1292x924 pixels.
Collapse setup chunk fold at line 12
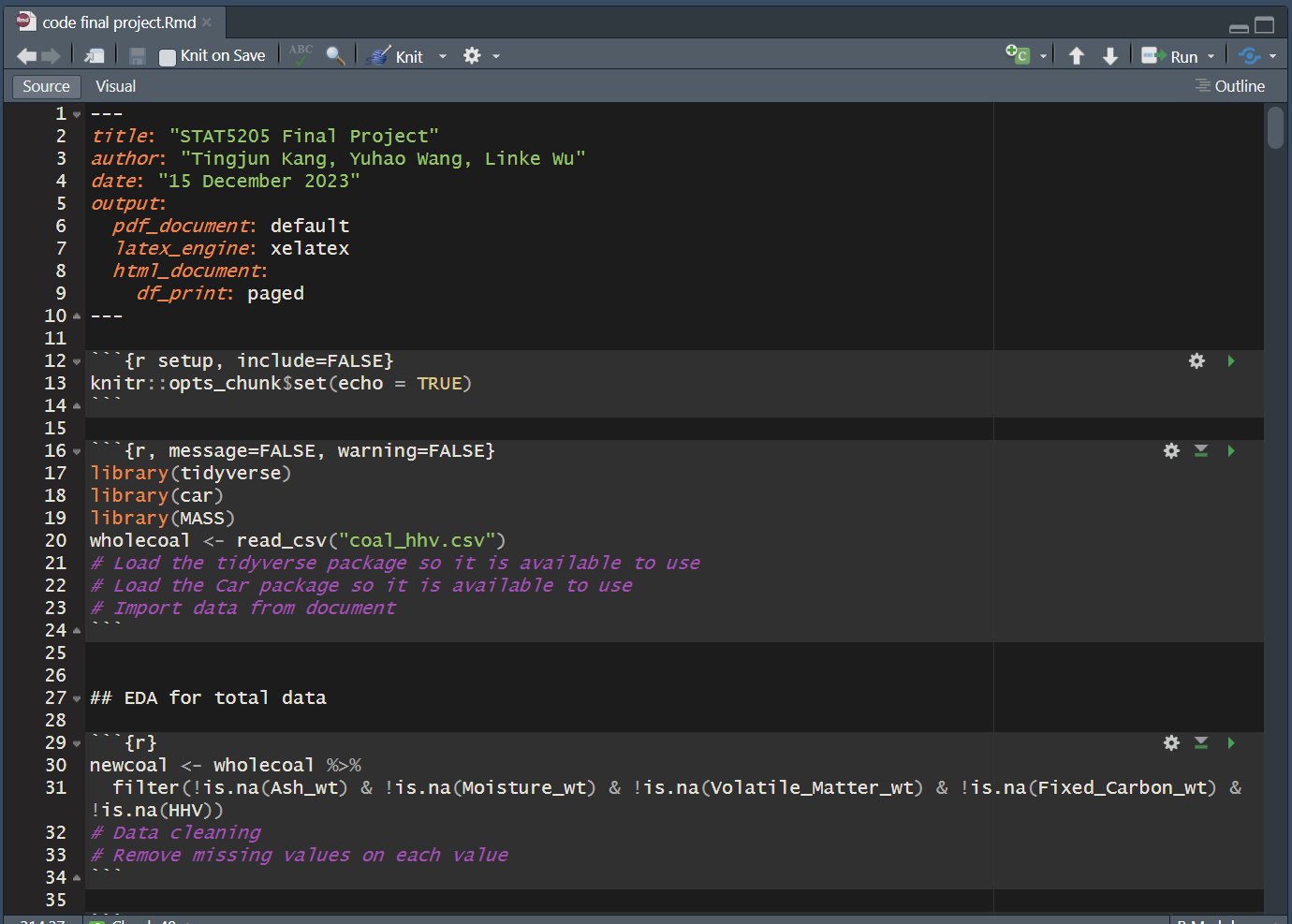77,361
